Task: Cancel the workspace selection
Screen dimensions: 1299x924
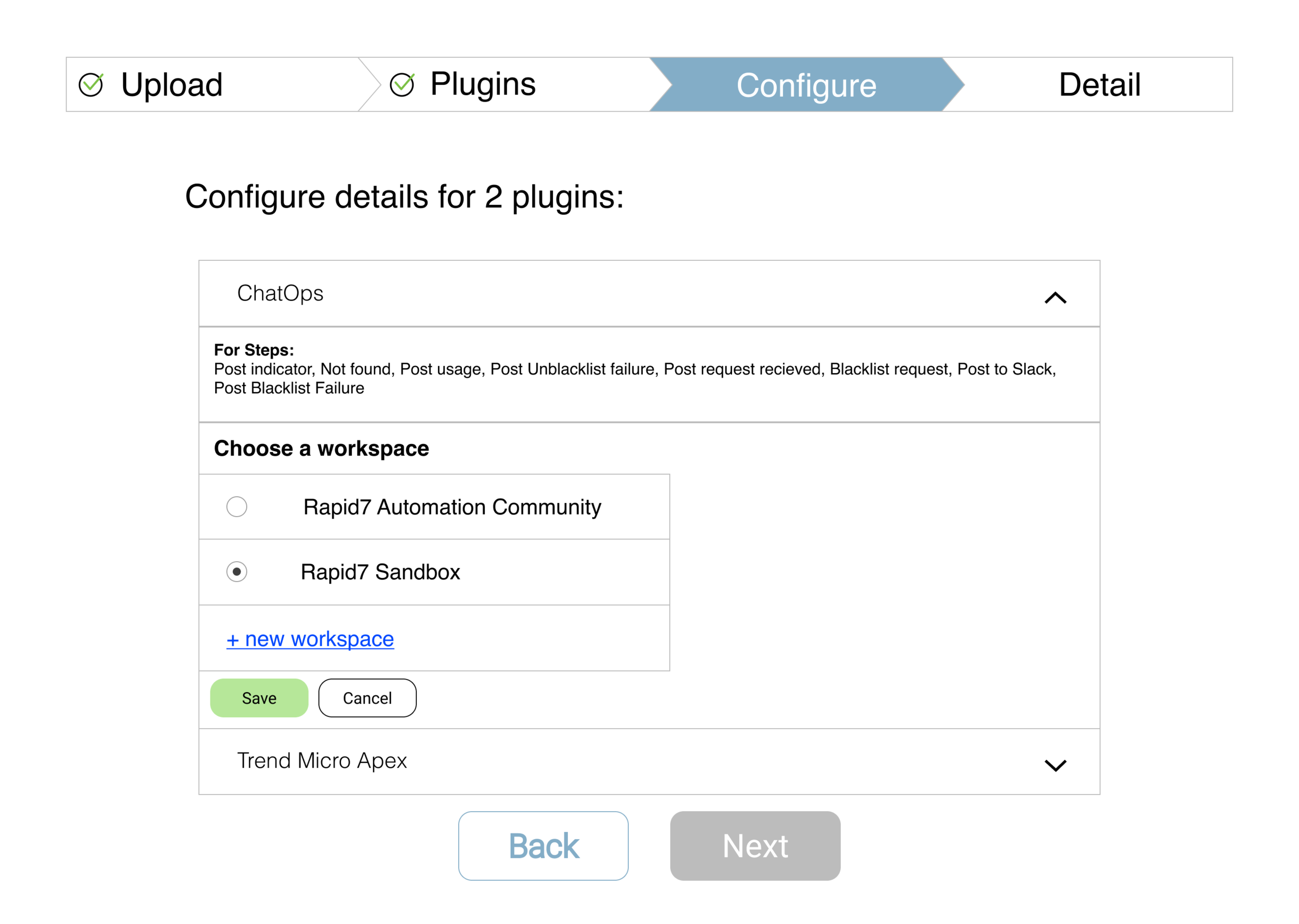Action: (x=367, y=697)
